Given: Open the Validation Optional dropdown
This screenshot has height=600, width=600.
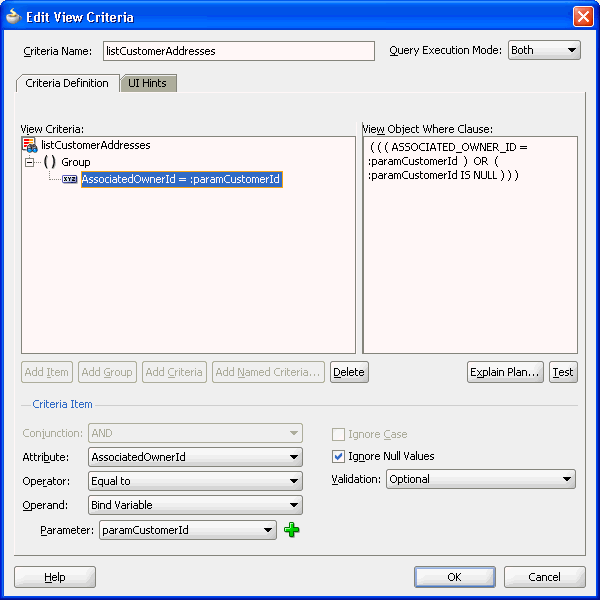Looking at the screenshot, I should point(481,479).
